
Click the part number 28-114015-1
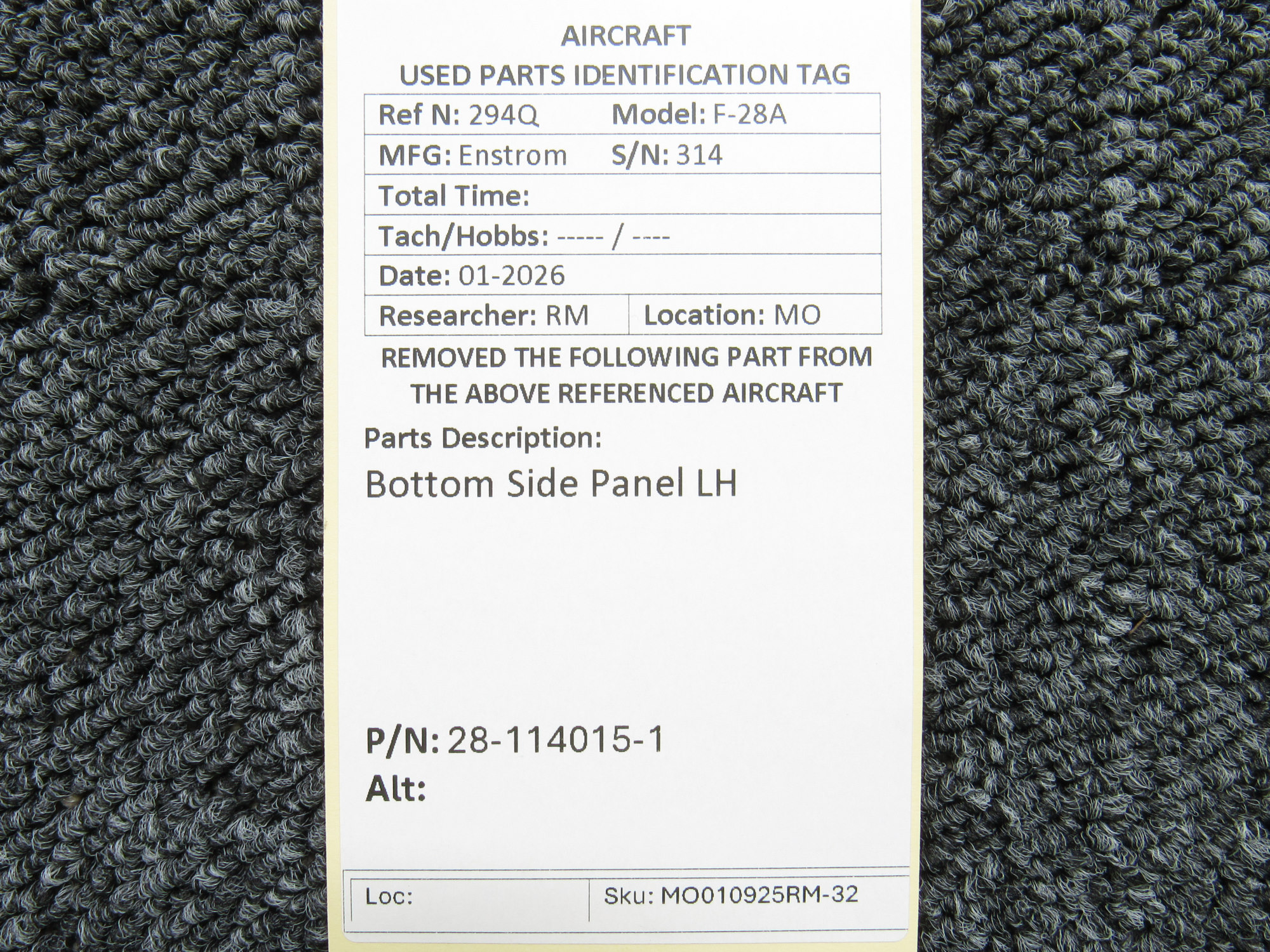pyautogui.click(x=556, y=740)
